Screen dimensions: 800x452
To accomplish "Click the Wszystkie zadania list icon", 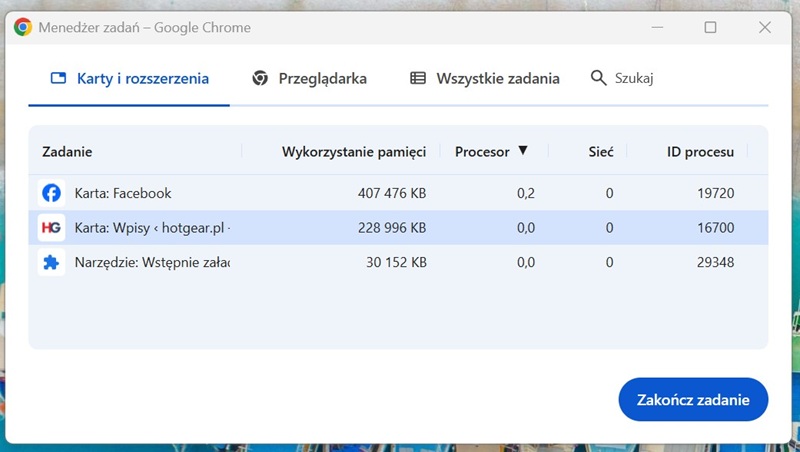I will [x=418, y=78].
